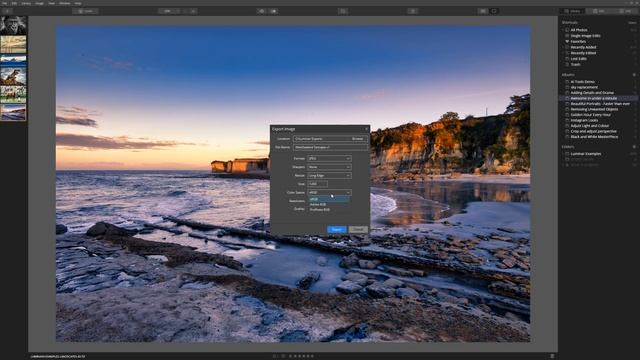Open Single Image Edits shortcut
The height and width of the screenshot is (360, 640).
tap(585, 36)
